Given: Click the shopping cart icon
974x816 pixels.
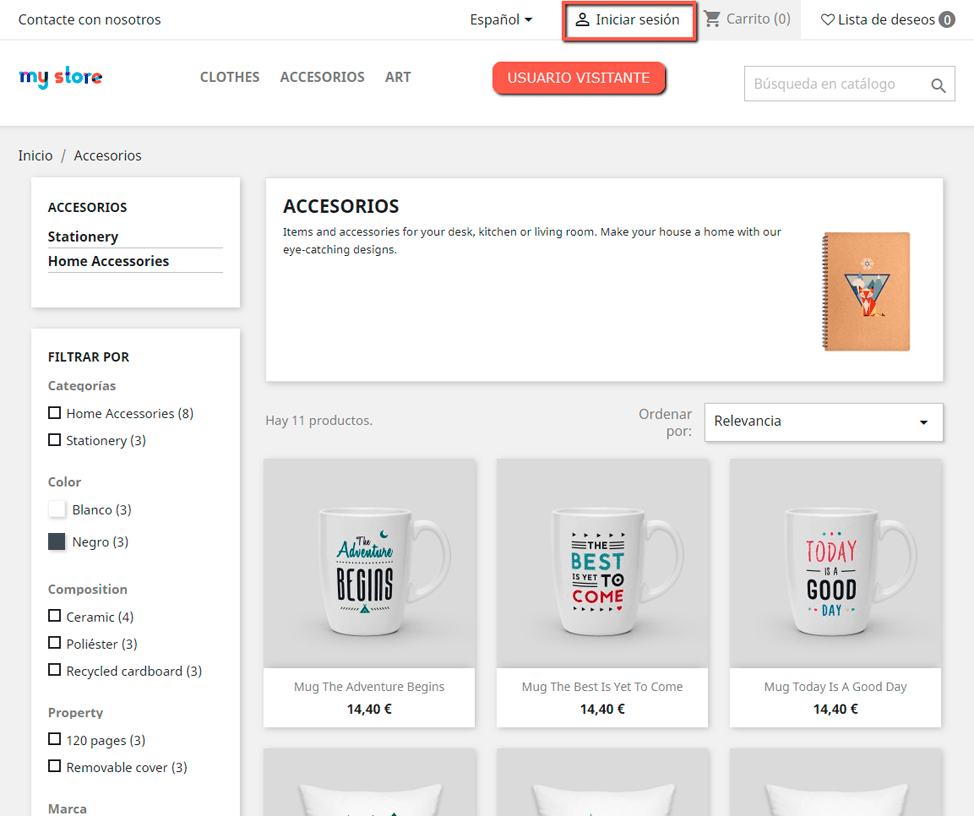Looking at the screenshot, I should (x=712, y=18).
